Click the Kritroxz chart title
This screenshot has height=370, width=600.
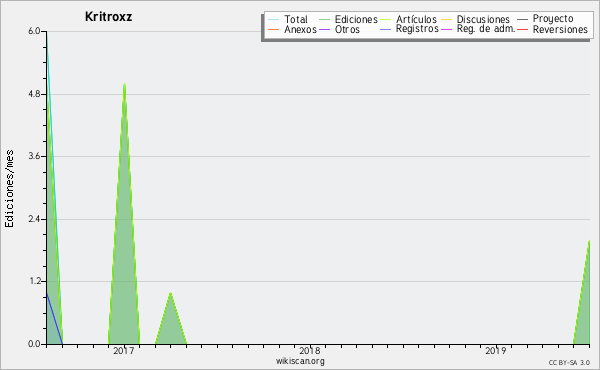[x=108, y=17]
